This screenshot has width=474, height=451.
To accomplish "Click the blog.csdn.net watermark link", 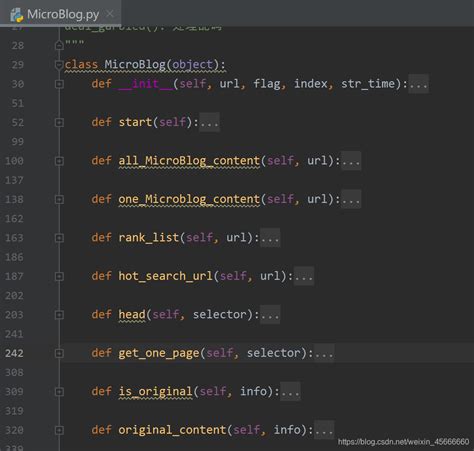I will pyautogui.click(x=403, y=442).
